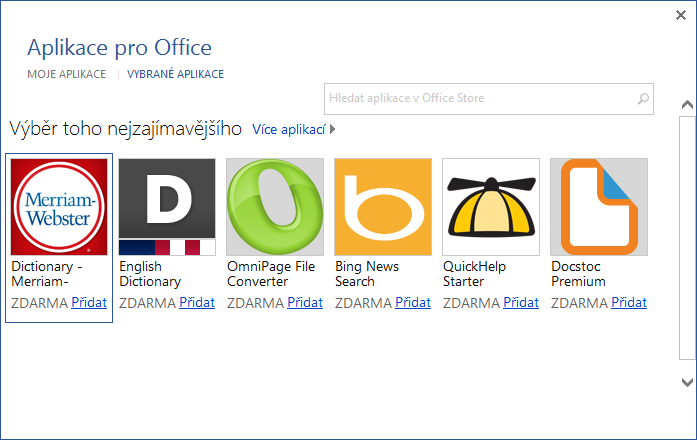The image size is (697, 440).
Task: Choose the Bing News Search icon
Action: pos(383,207)
